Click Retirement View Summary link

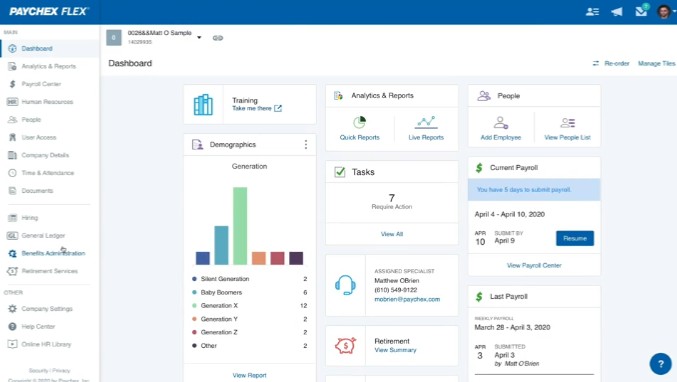pos(395,350)
